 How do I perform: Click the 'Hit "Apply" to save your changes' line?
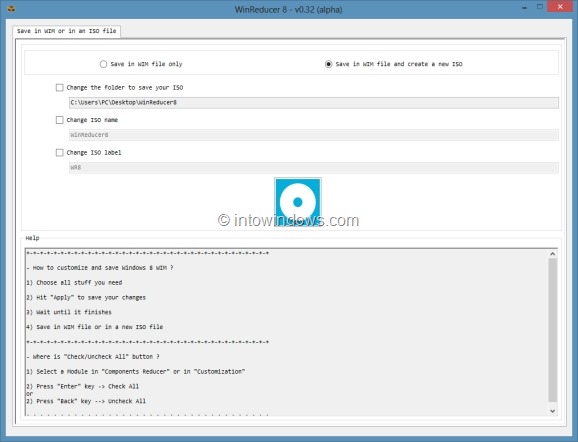click(x=86, y=297)
